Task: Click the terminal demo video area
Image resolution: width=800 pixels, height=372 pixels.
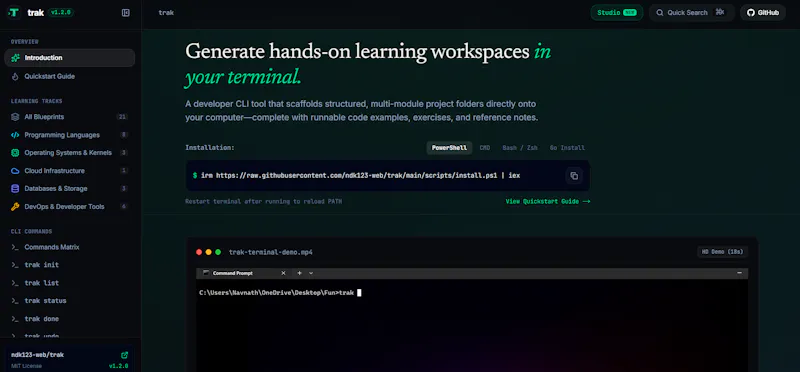Action: coord(472,320)
